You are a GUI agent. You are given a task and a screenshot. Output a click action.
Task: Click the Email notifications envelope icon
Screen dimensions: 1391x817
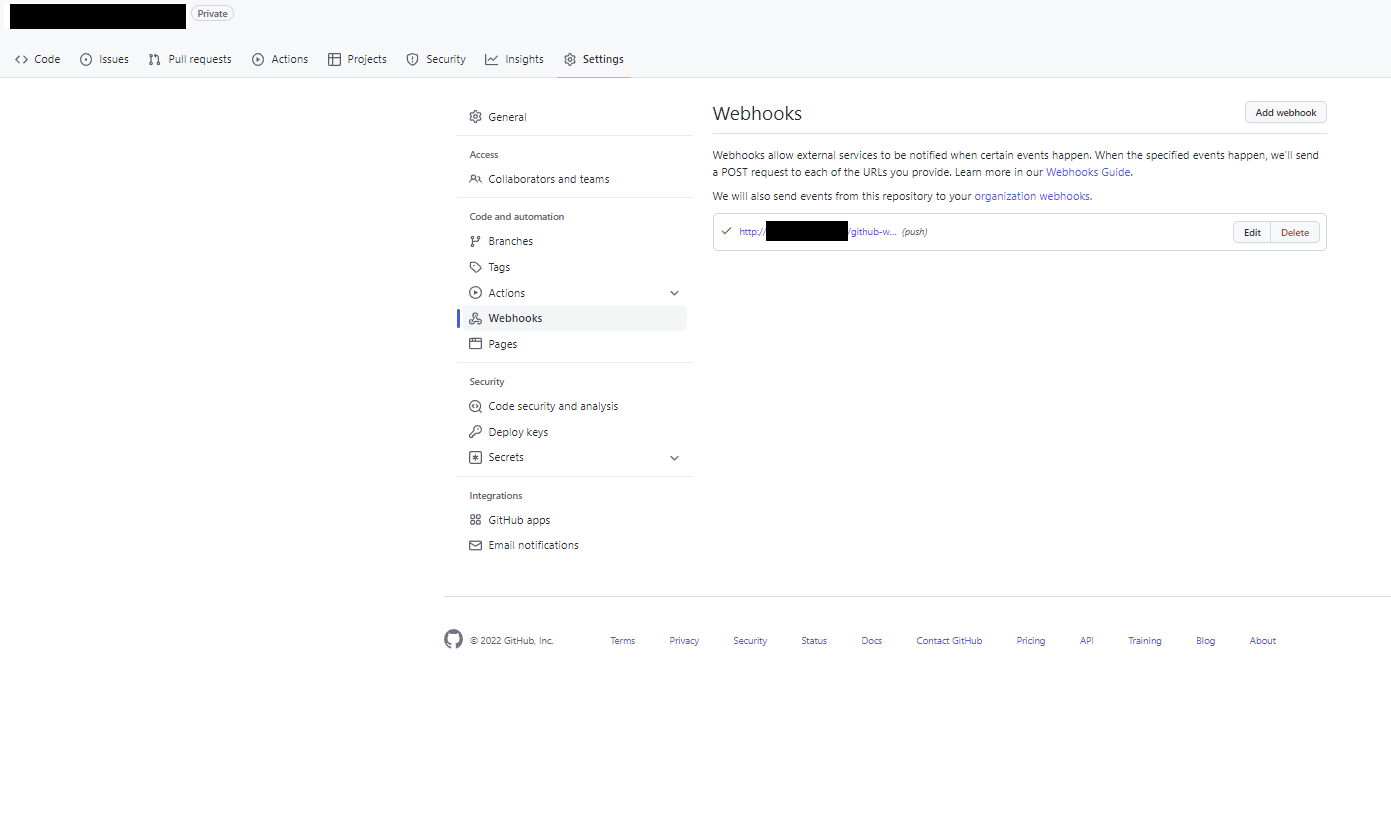click(x=476, y=545)
